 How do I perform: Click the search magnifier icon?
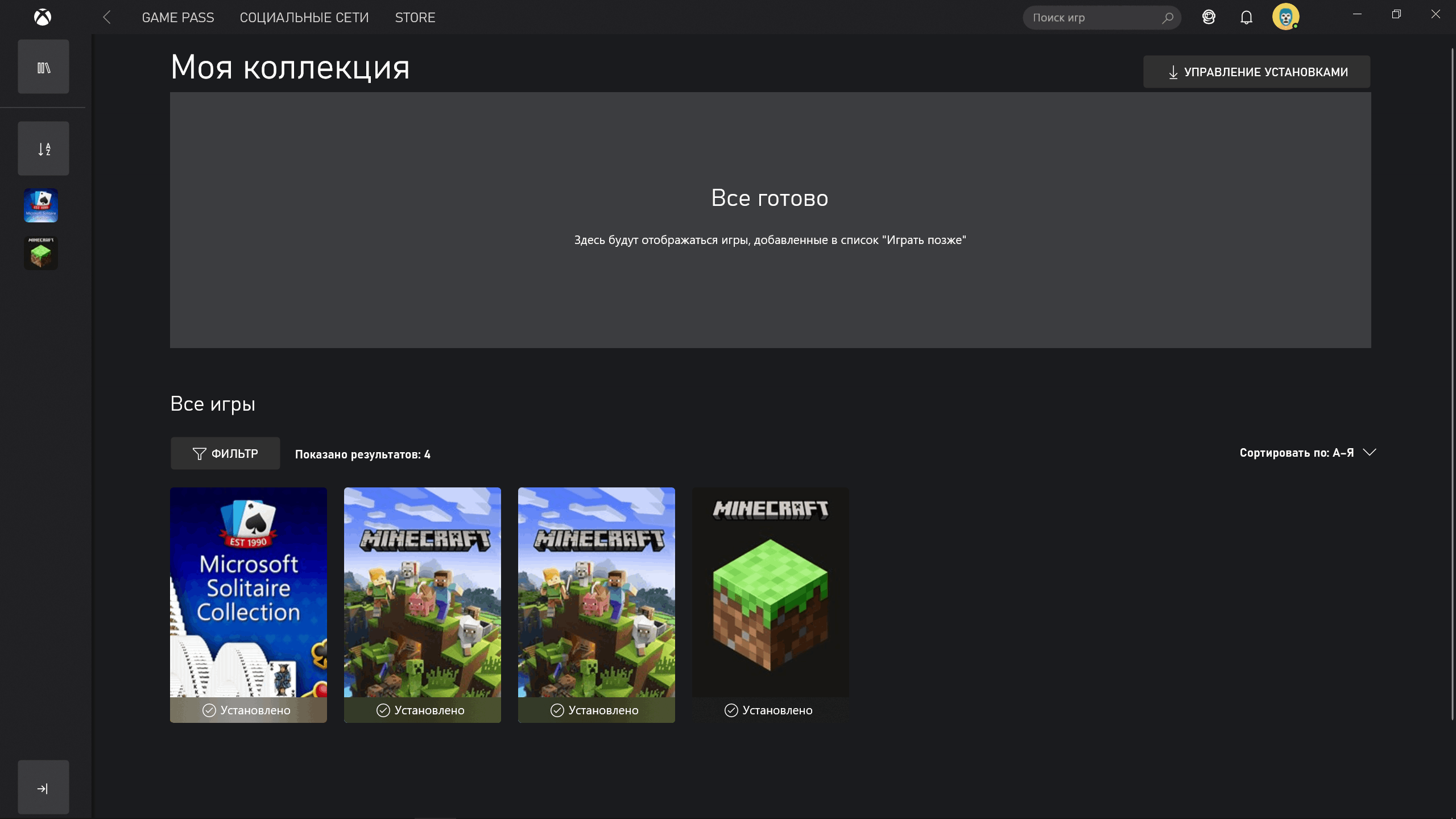coord(1168,18)
